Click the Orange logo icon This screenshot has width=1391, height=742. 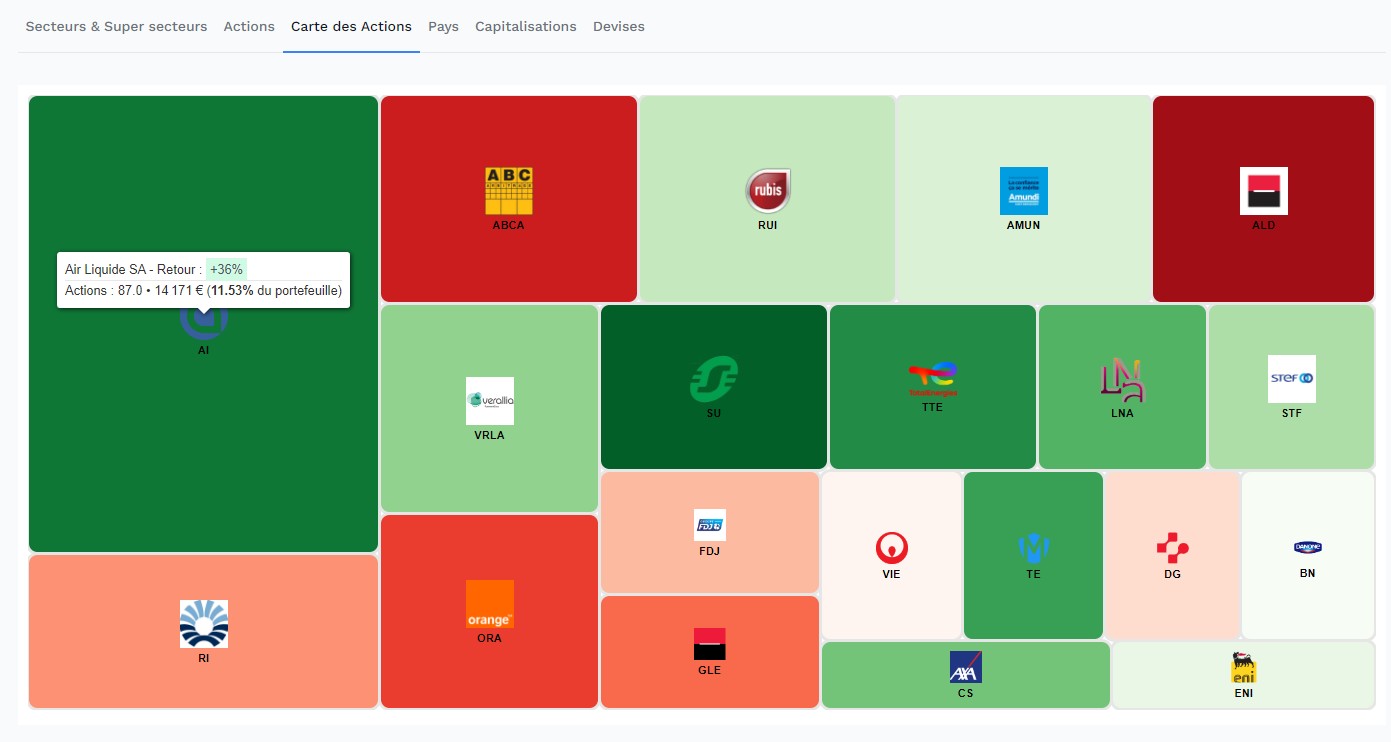click(x=490, y=604)
